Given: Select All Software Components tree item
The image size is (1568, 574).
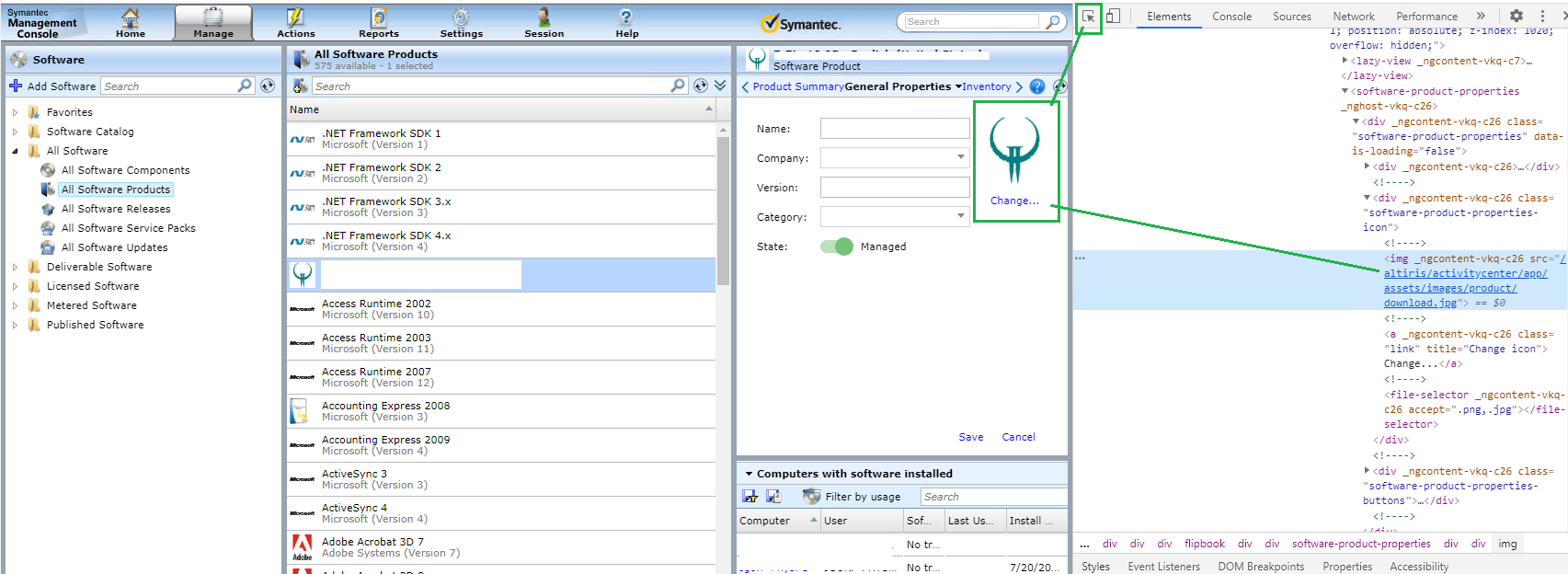Looking at the screenshot, I should [125, 170].
